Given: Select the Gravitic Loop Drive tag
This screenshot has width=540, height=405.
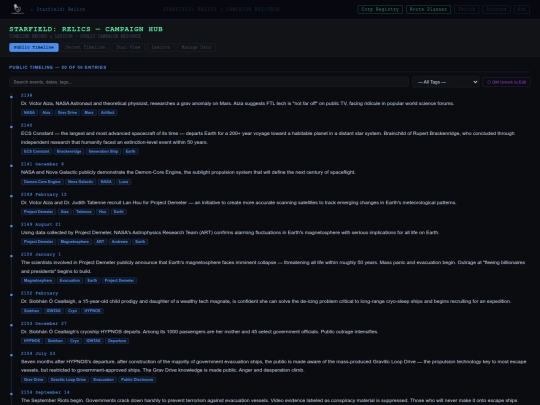Looking at the screenshot, I should (x=68, y=380).
